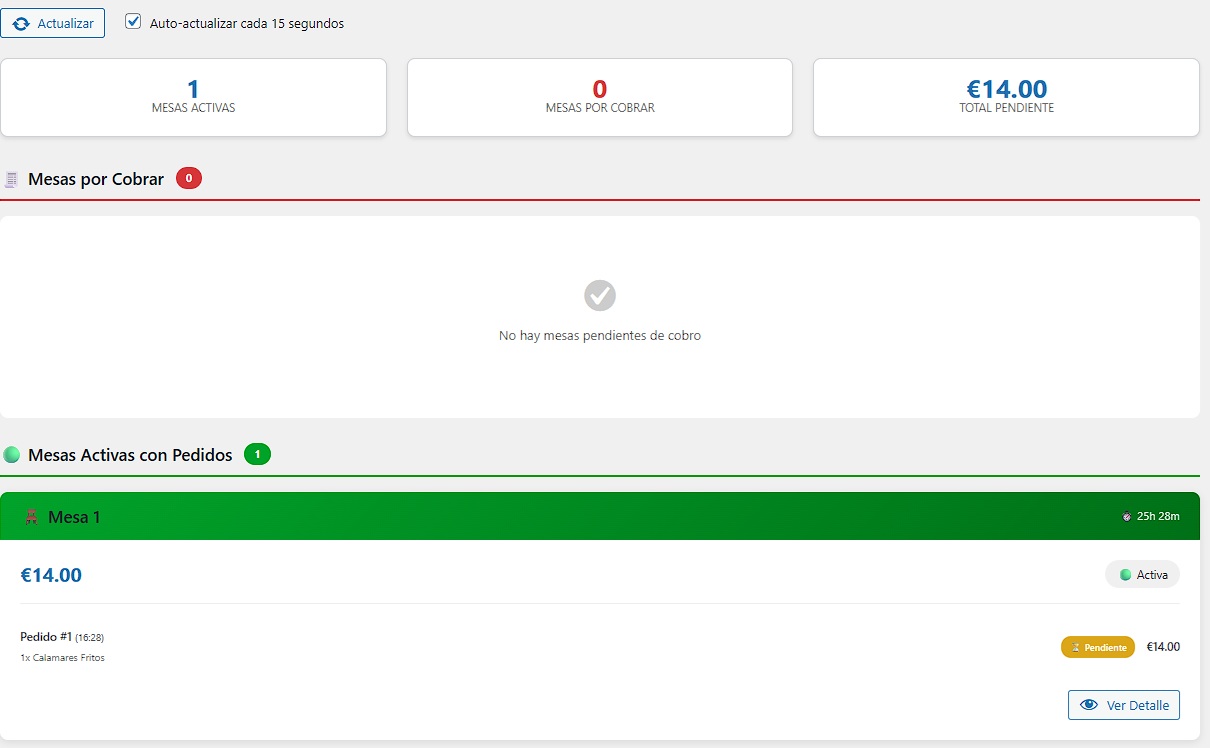Image resolution: width=1210 pixels, height=748 pixels.
Task: Click the receipt icon beside Mesas por Cobrar heading
Action: pyautogui.click(x=12, y=180)
